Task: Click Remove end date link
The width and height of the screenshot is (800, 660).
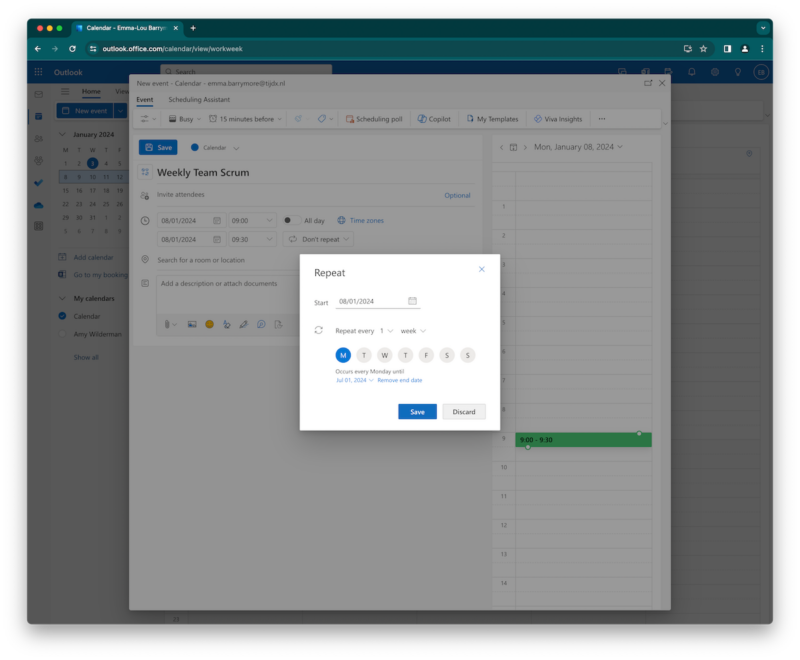Action: 399,380
